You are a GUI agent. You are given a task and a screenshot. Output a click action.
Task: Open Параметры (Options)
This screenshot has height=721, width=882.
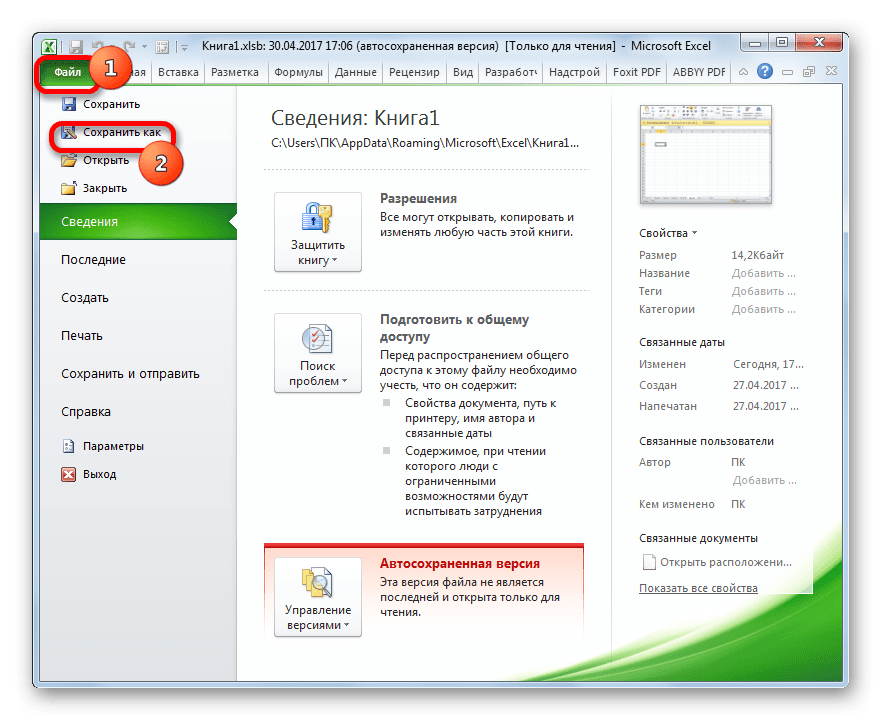pyautogui.click(x=103, y=446)
